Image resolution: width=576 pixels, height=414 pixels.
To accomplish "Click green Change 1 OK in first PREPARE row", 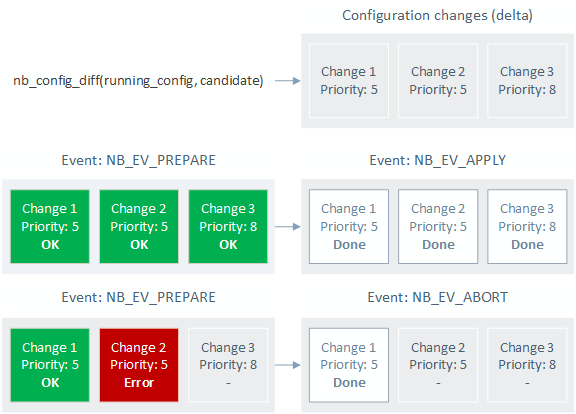I will (x=50, y=226).
